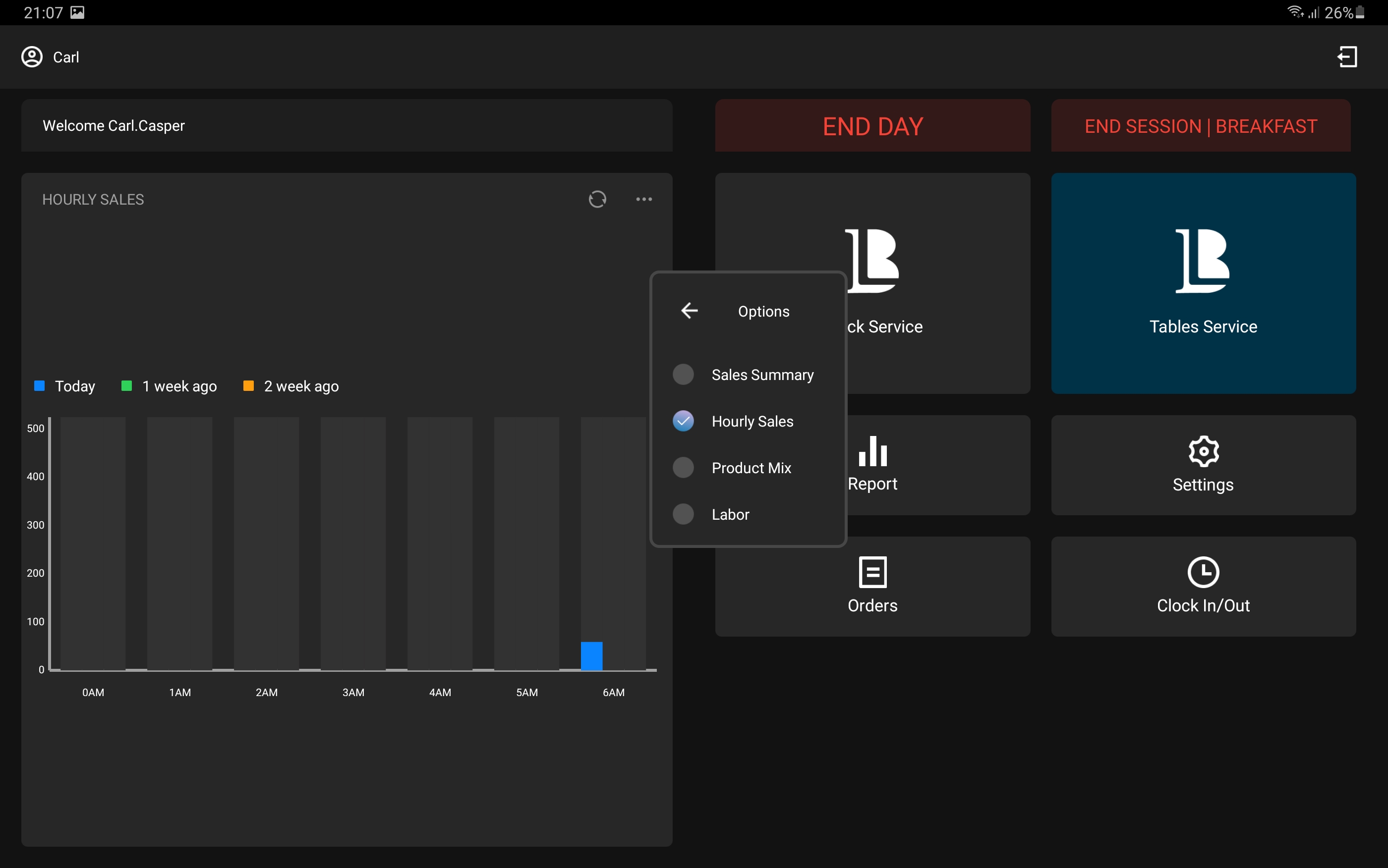
Task: Open Settings via the gear icon
Action: [x=1203, y=451]
